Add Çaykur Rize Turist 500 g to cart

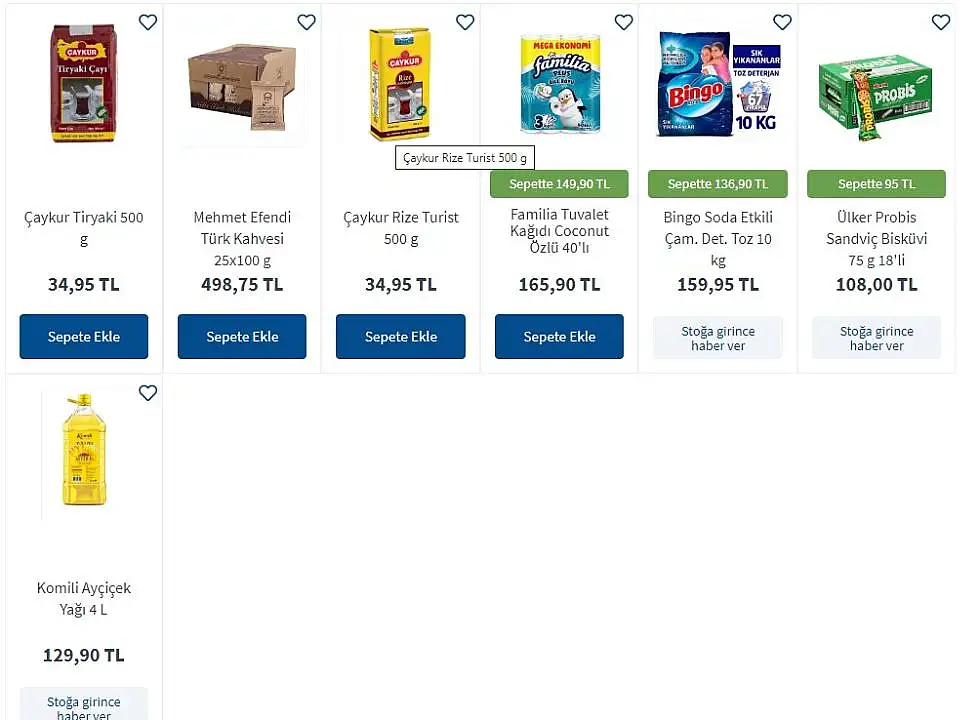(401, 336)
